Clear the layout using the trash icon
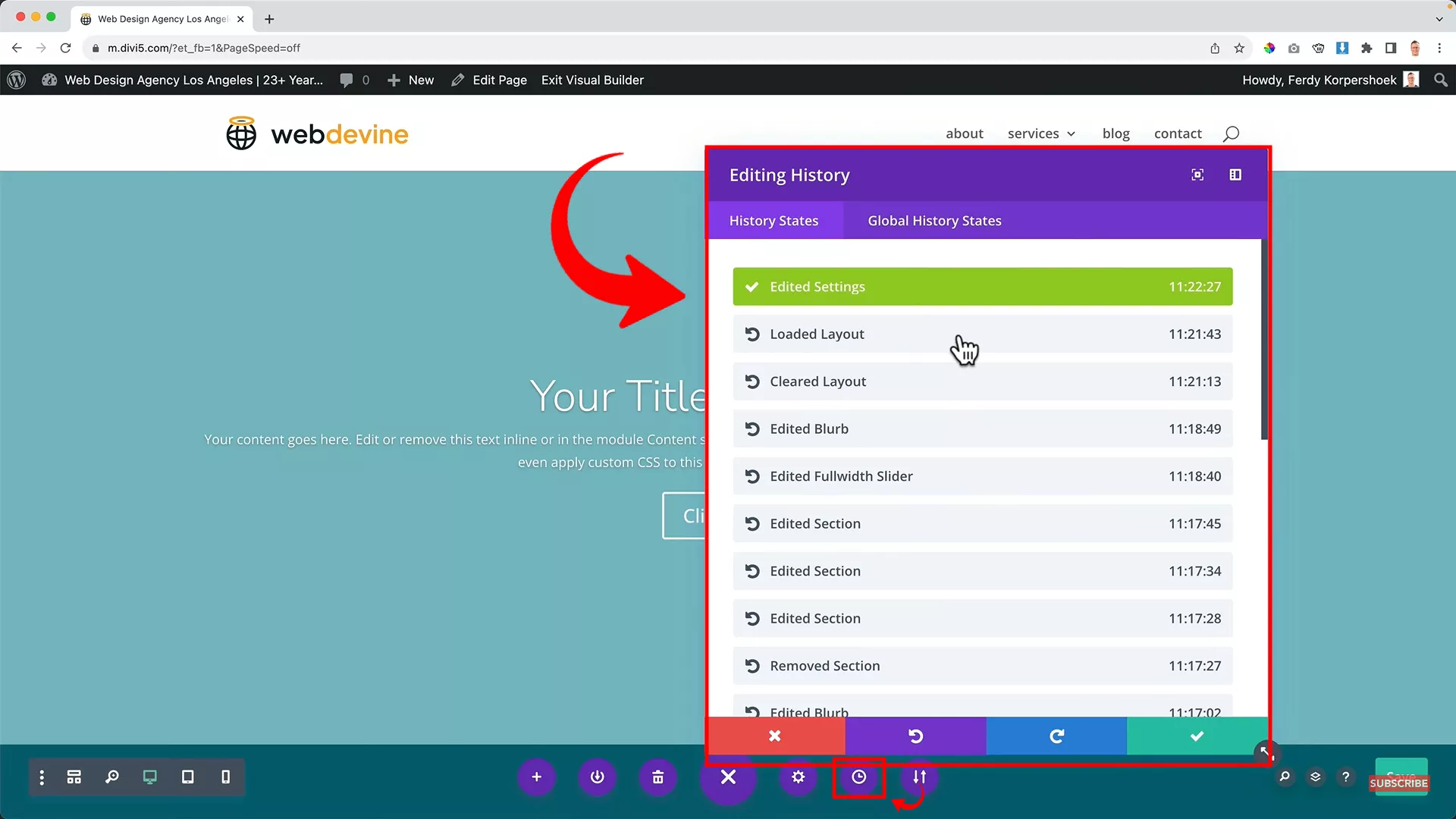Viewport: 1456px width, 819px height. [x=657, y=777]
